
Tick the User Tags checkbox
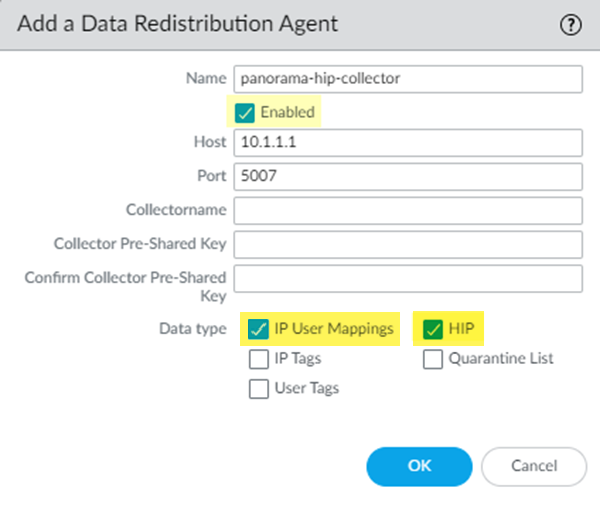pos(258,388)
